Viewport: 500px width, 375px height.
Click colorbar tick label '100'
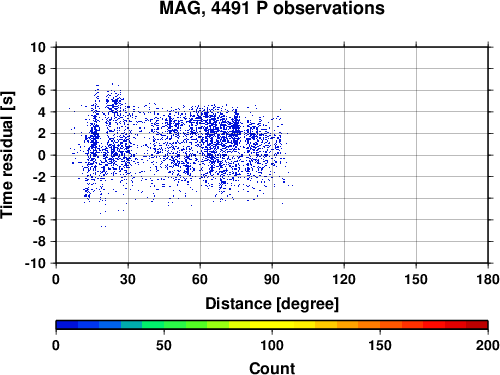pos(272,345)
